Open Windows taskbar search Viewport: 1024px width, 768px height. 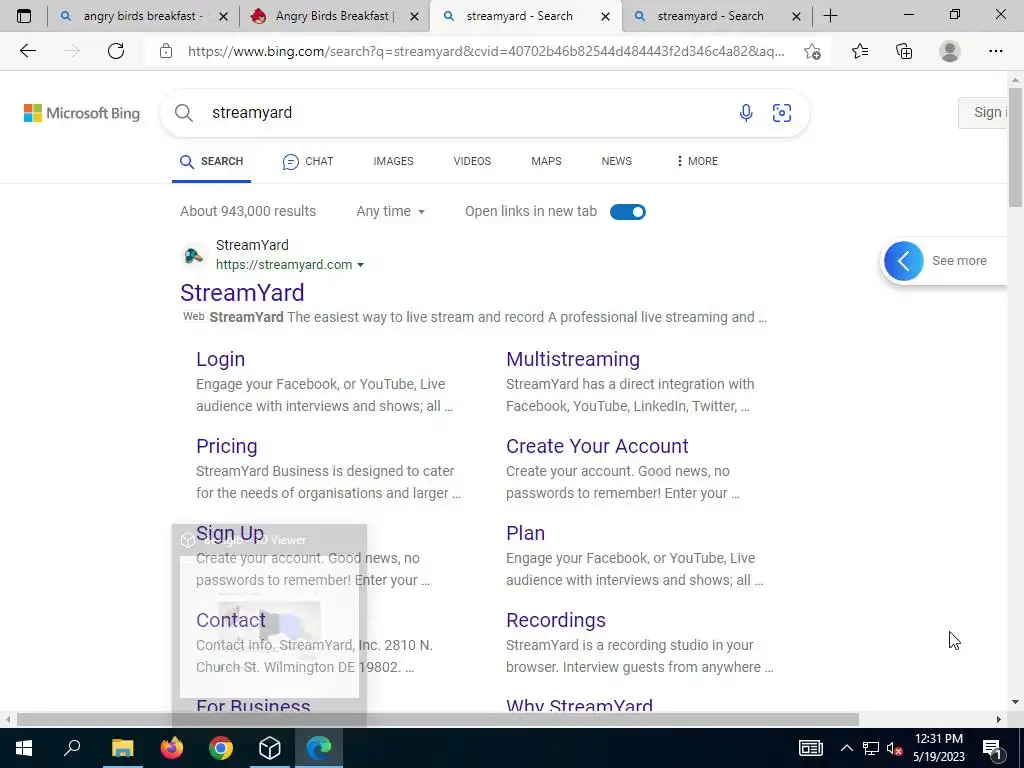click(72, 748)
